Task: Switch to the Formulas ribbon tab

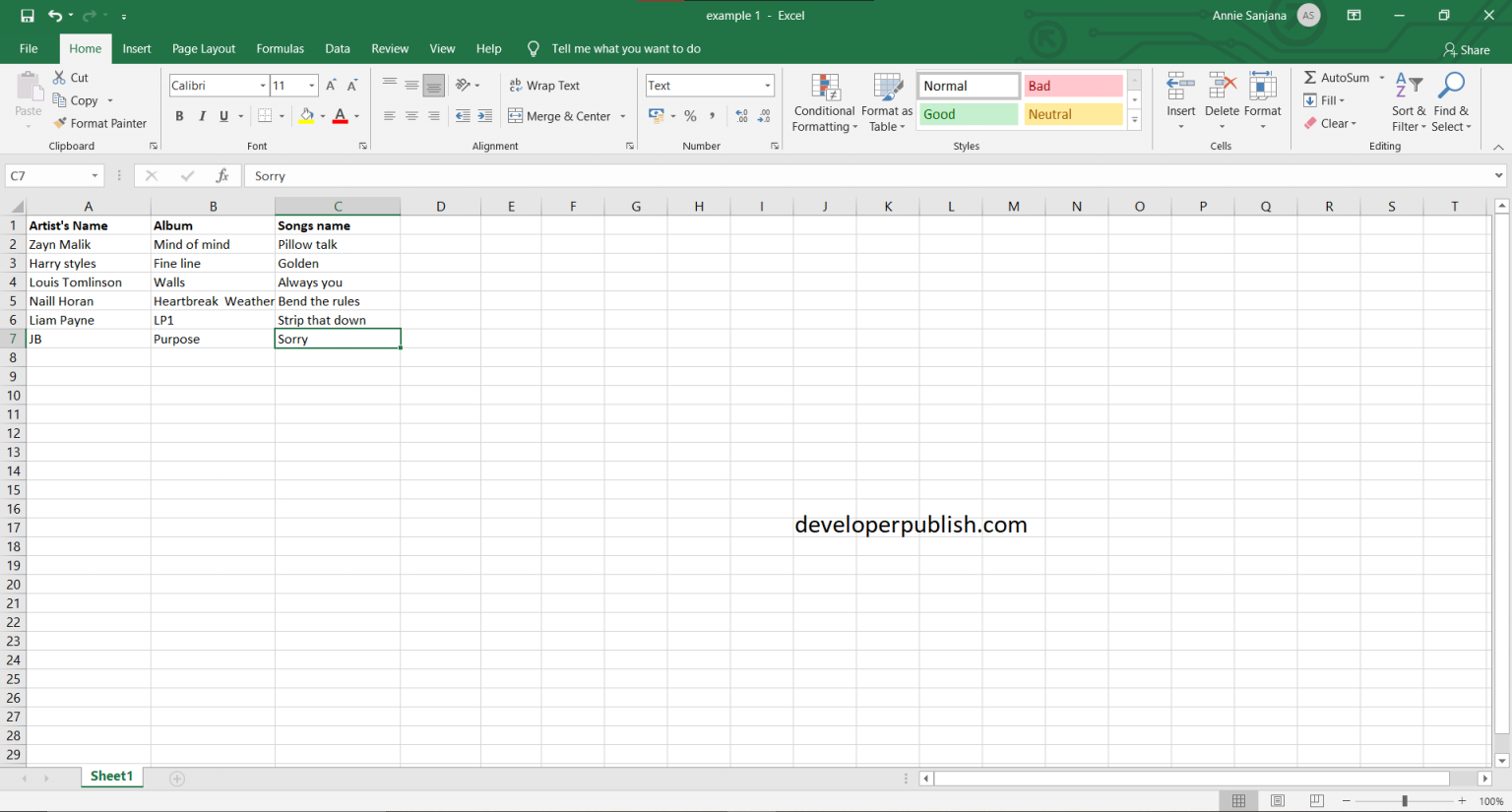Action: point(280,48)
